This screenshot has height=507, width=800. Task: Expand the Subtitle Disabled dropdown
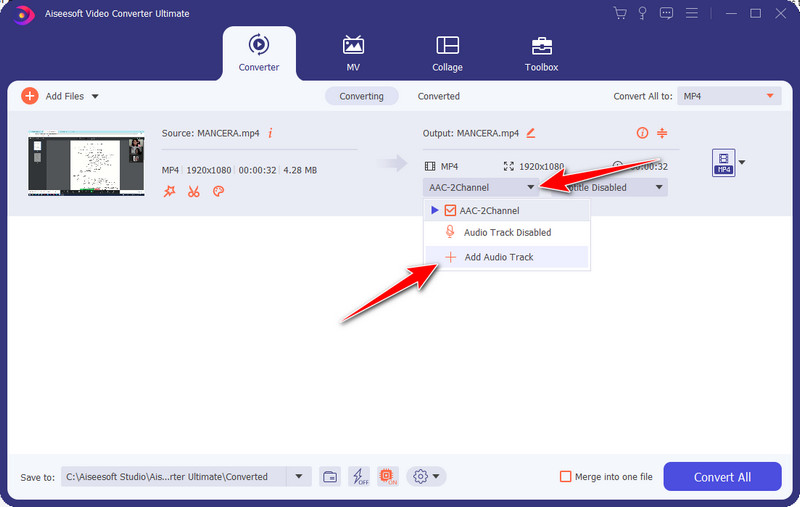coord(659,187)
